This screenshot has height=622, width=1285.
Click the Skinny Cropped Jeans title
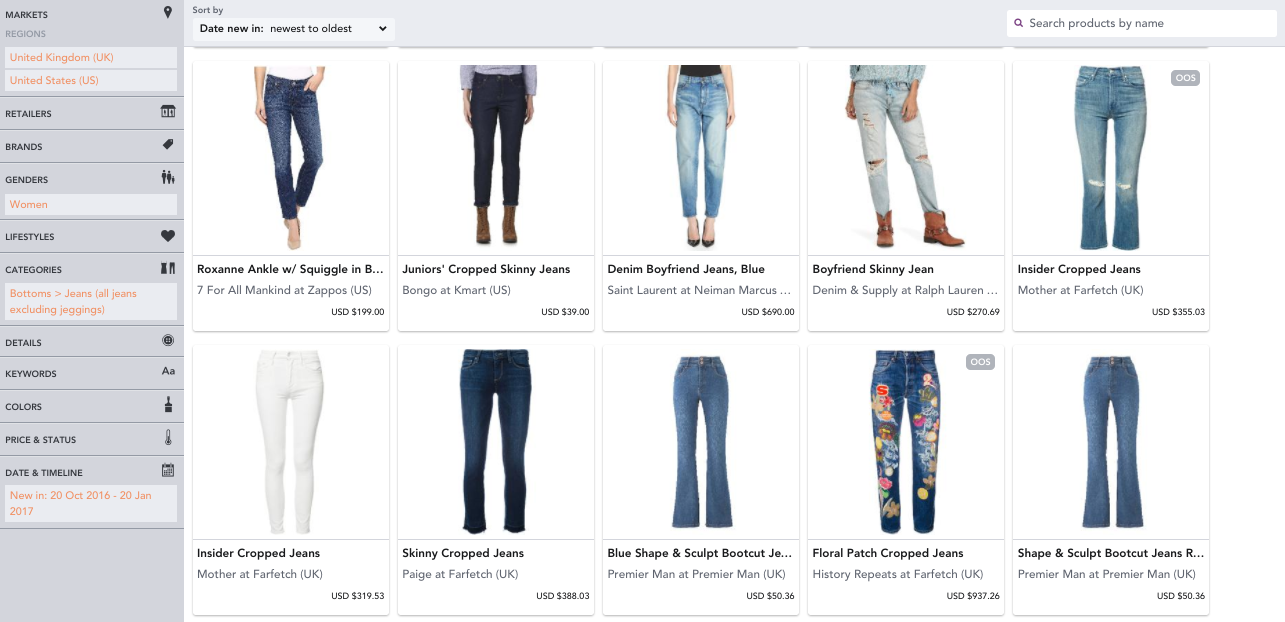(463, 553)
